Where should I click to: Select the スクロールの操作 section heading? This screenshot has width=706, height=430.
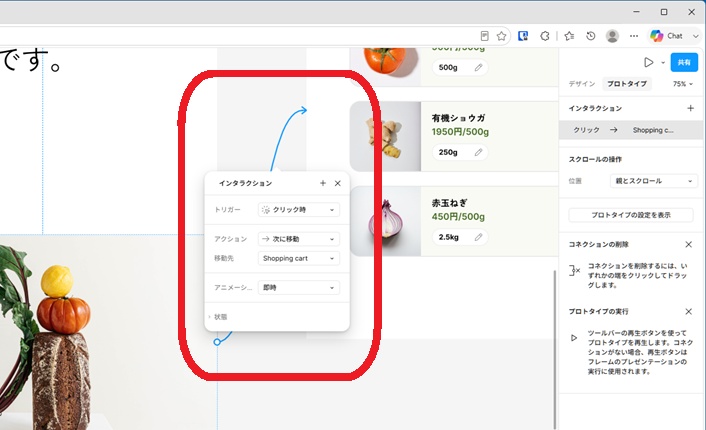[595, 159]
